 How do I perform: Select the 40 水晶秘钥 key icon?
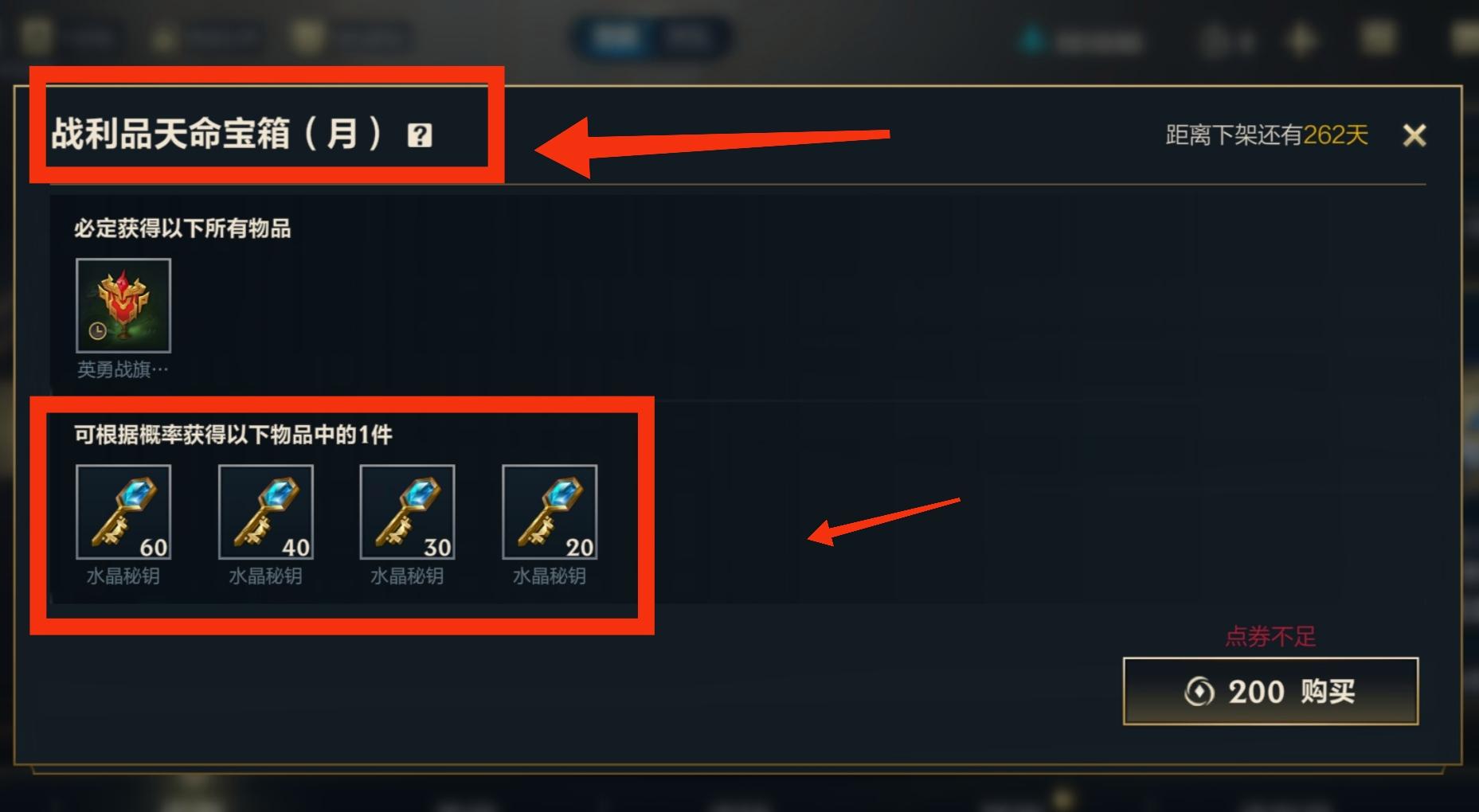click(x=266, y=513)
